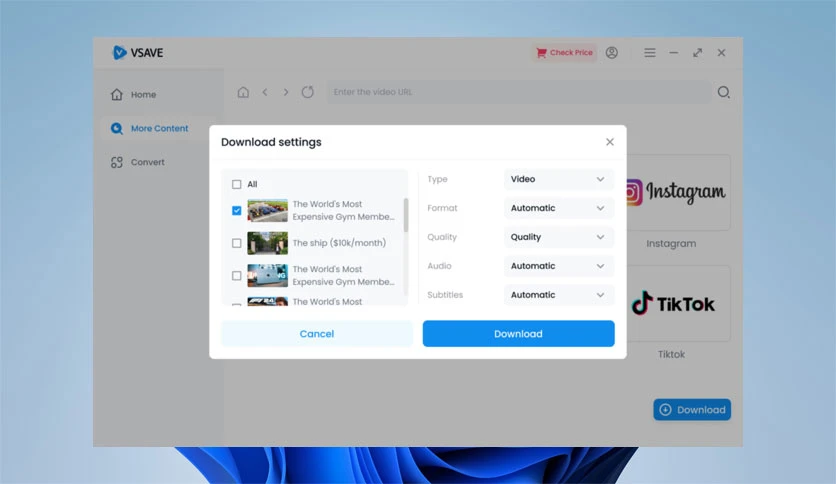
Task: Open the Type dropdown set to Video
Action: (x=558, y=179)
